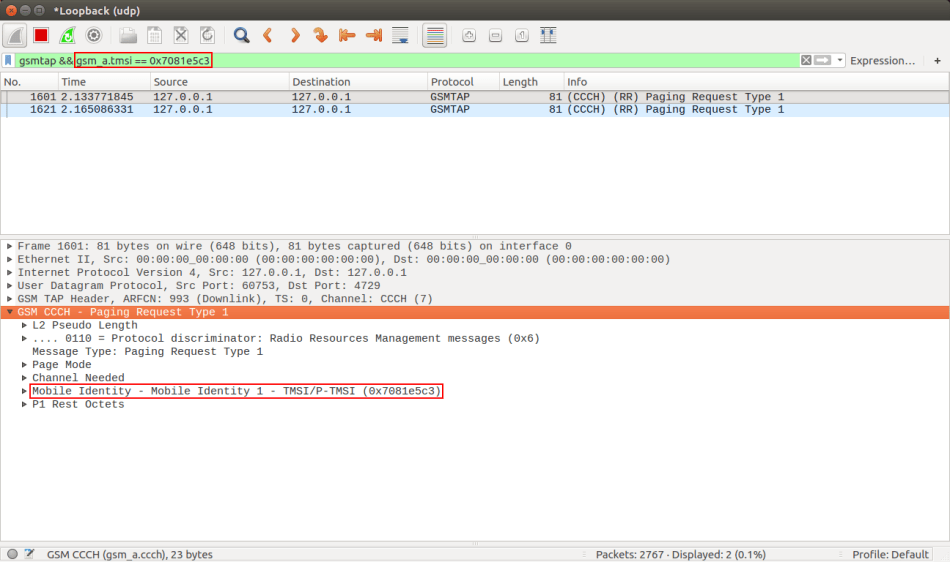Click the Find packet magnifier icon
This screenshot has width=950, height=562.
(241, 35)
